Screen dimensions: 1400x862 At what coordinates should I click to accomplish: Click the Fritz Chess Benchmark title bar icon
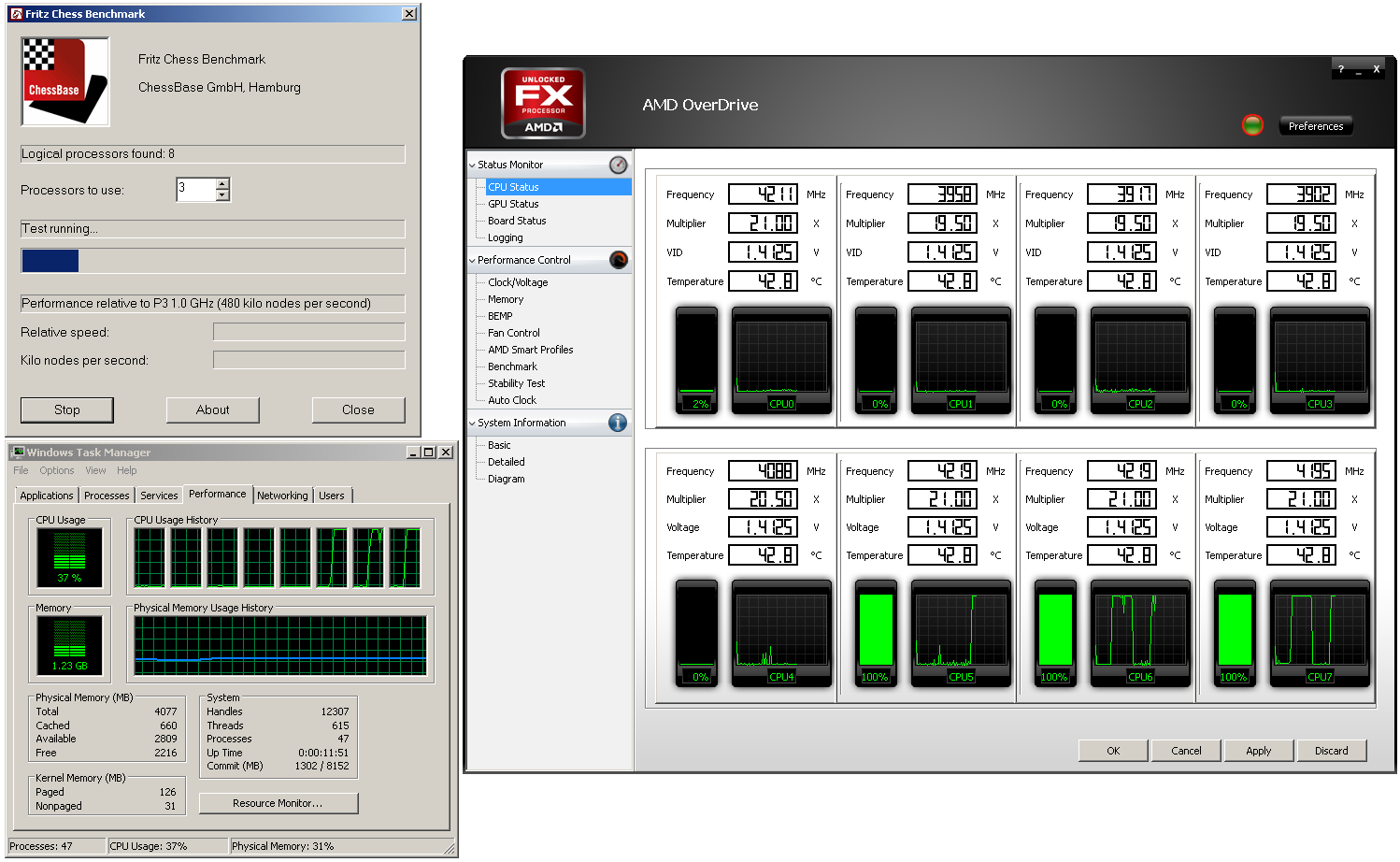17,14
